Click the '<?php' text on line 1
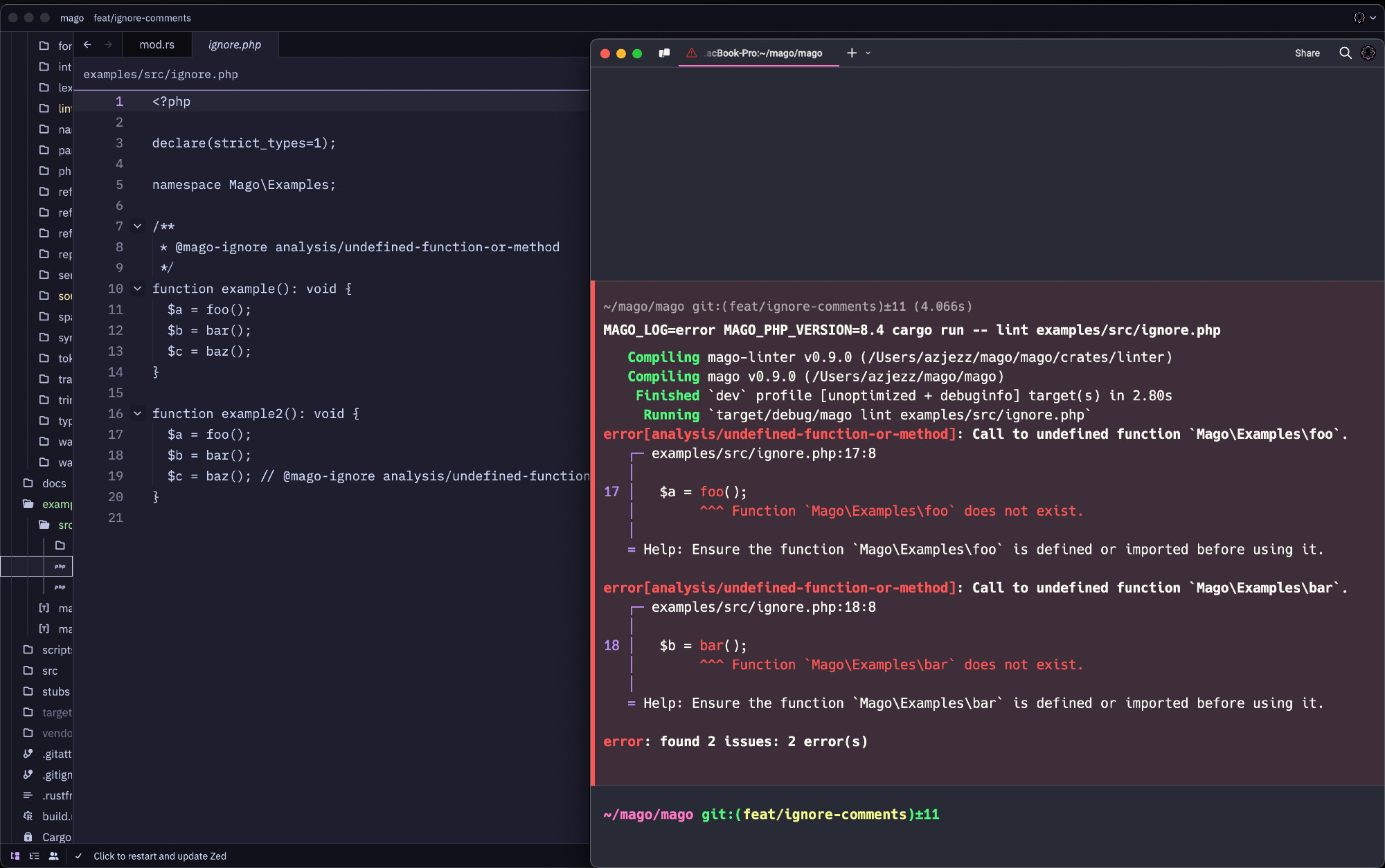 [x=171, y=102]
